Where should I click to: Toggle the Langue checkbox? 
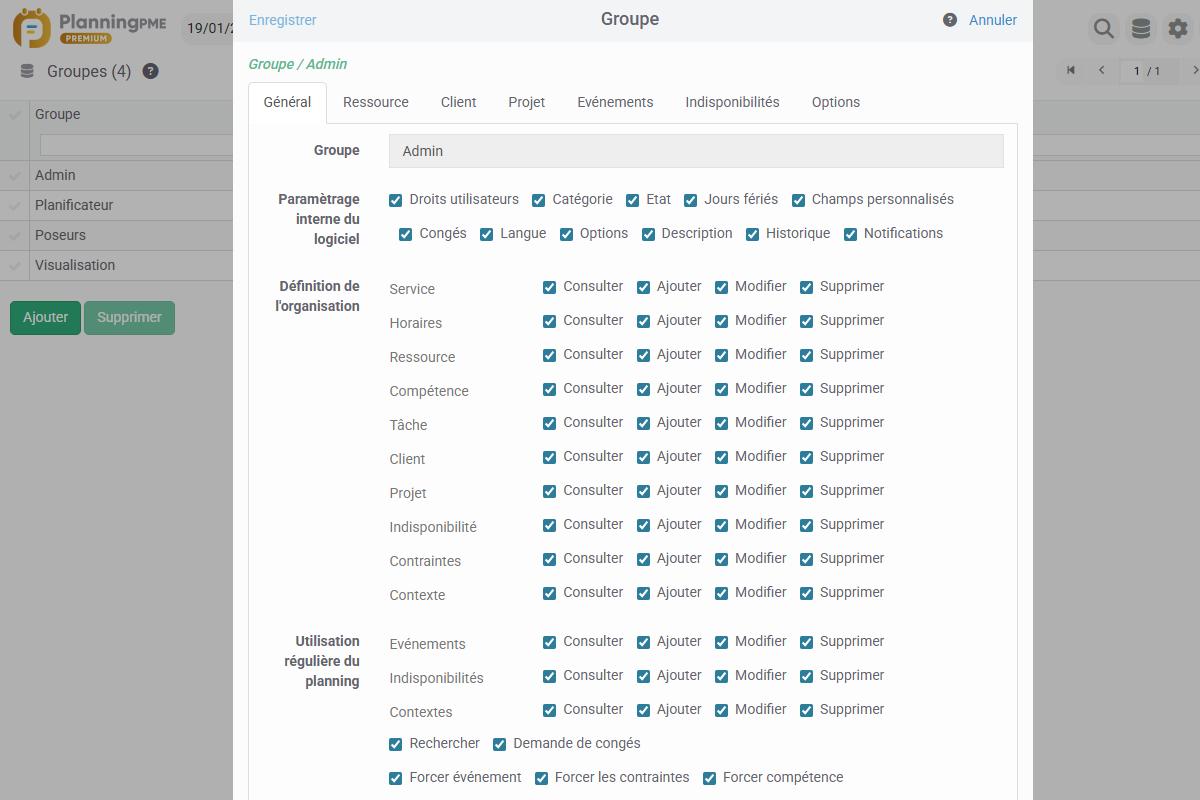click(486, 234)
